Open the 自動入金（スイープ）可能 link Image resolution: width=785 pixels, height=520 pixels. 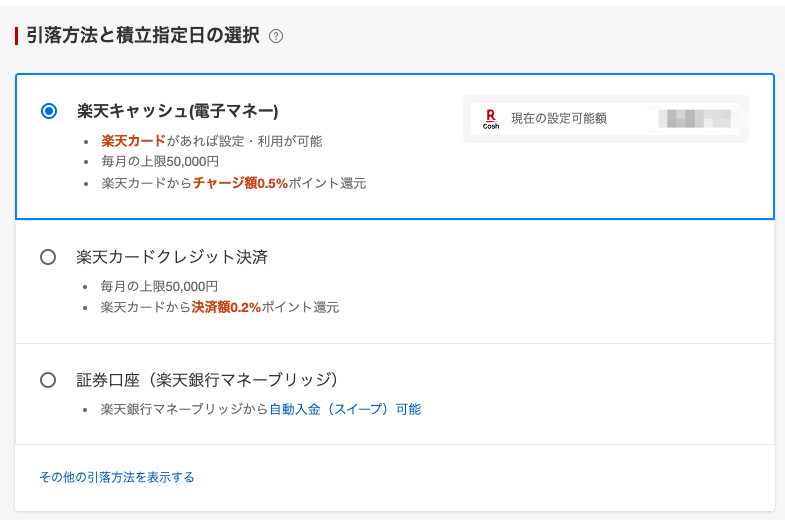345,409
